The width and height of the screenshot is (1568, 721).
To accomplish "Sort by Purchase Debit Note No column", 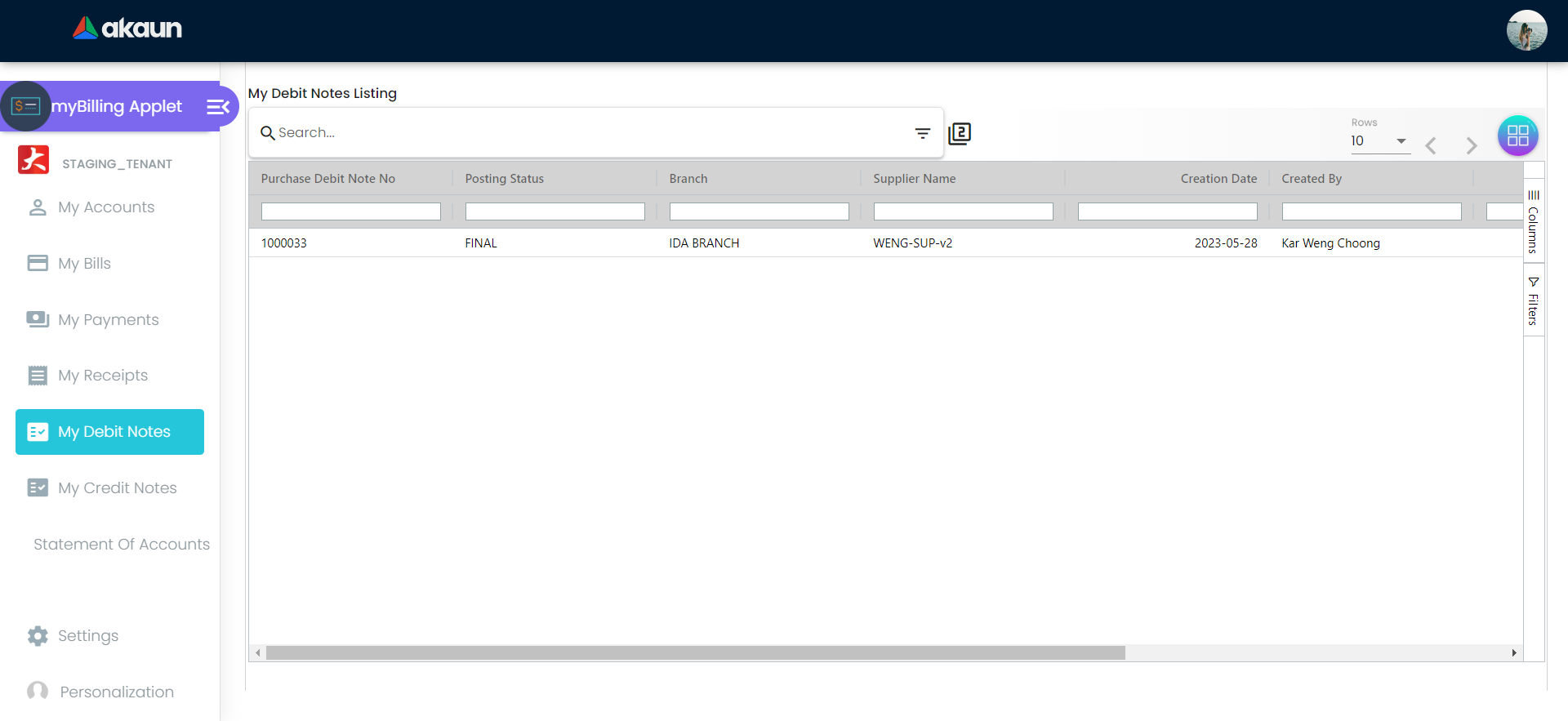I will (328, 179).
